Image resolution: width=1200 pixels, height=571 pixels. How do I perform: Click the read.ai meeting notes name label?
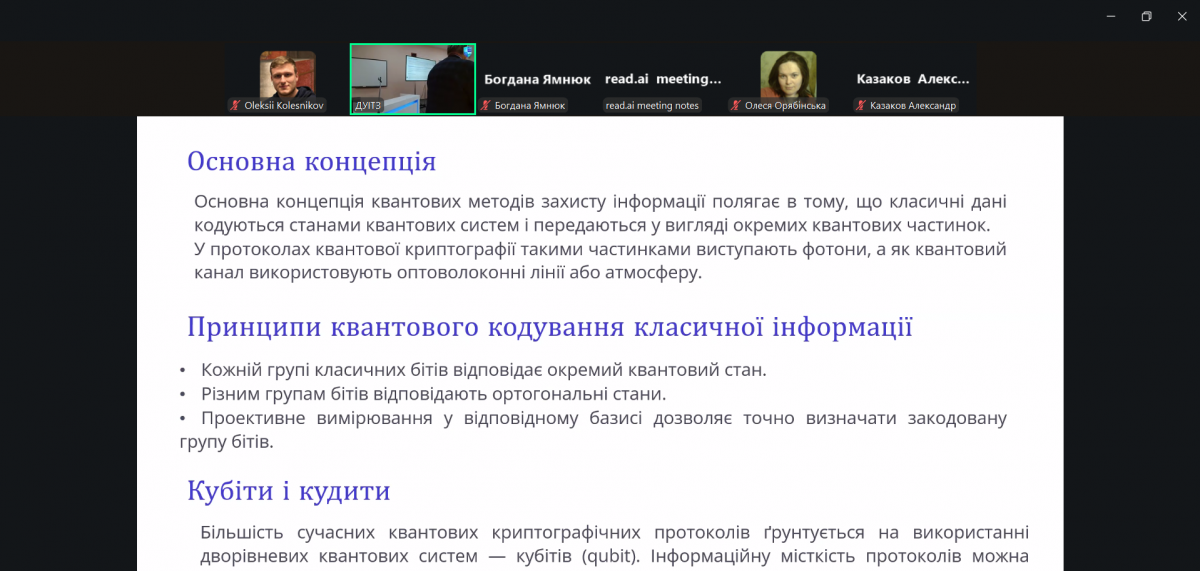point(652,105)
